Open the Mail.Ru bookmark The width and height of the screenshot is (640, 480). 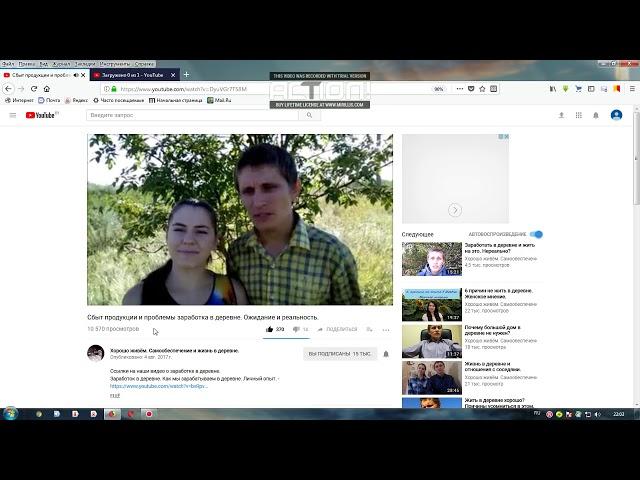point(219,100)
